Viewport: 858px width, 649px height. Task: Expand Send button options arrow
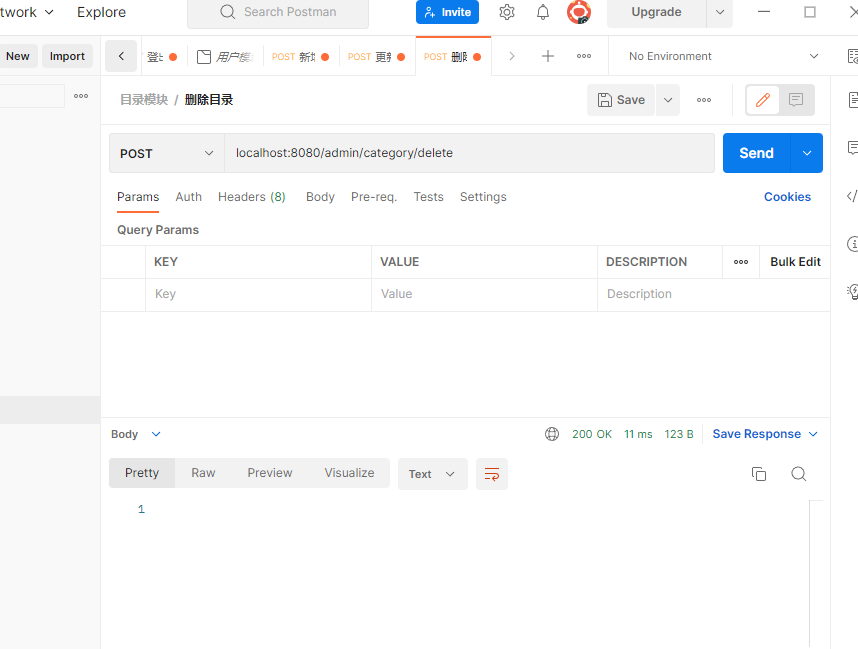807,153
